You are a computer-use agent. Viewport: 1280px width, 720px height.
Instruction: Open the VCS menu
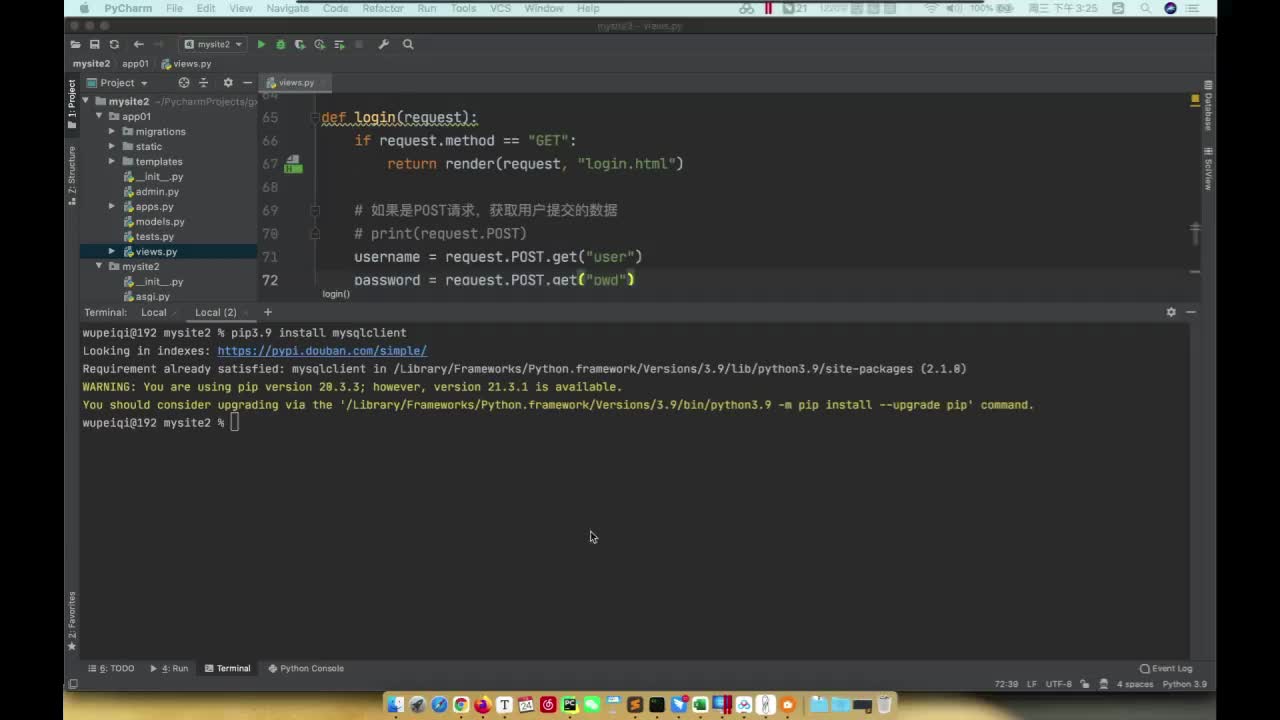pos(500,8)
